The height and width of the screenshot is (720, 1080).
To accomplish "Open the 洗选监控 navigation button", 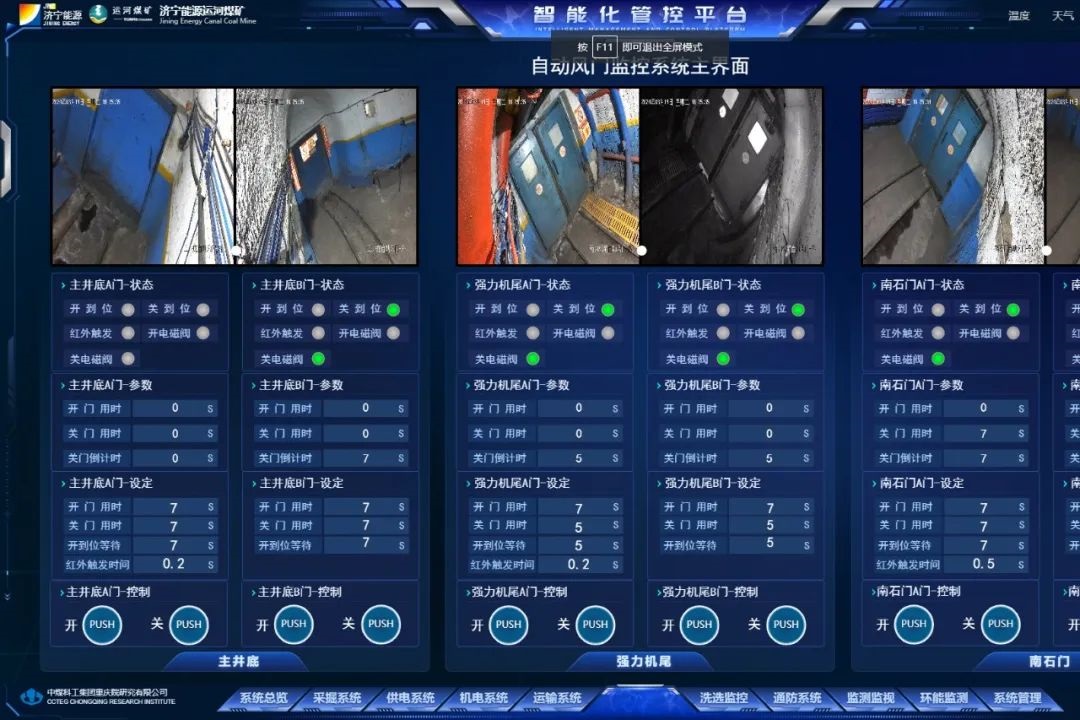I will [723, 698].
